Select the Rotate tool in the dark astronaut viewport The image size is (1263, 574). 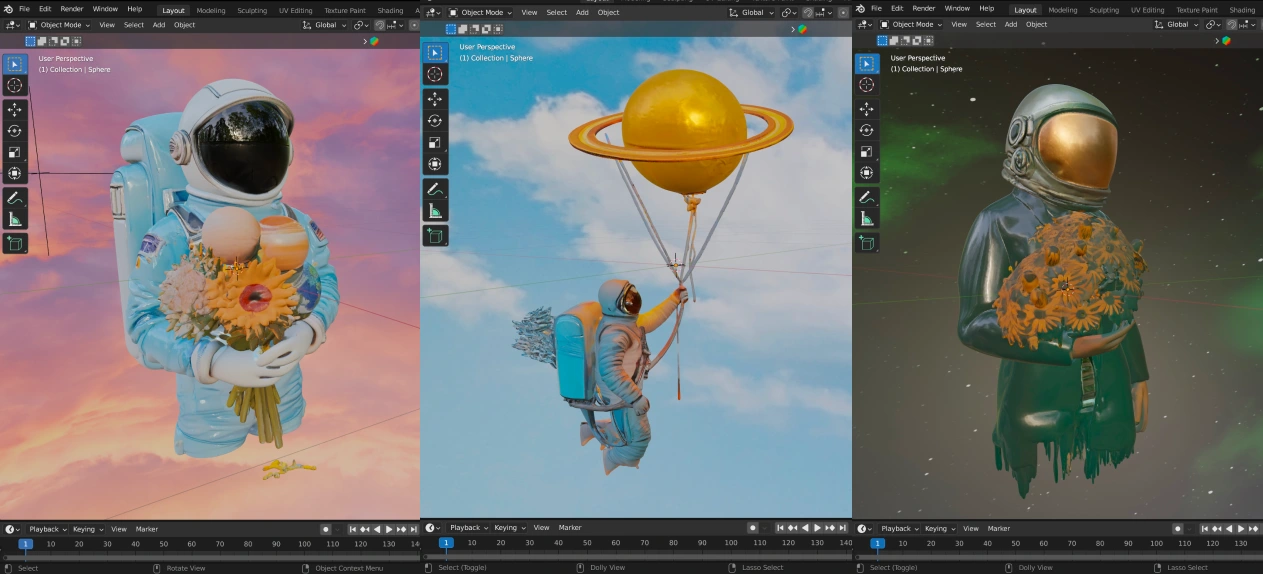click(x=867, y=130)
